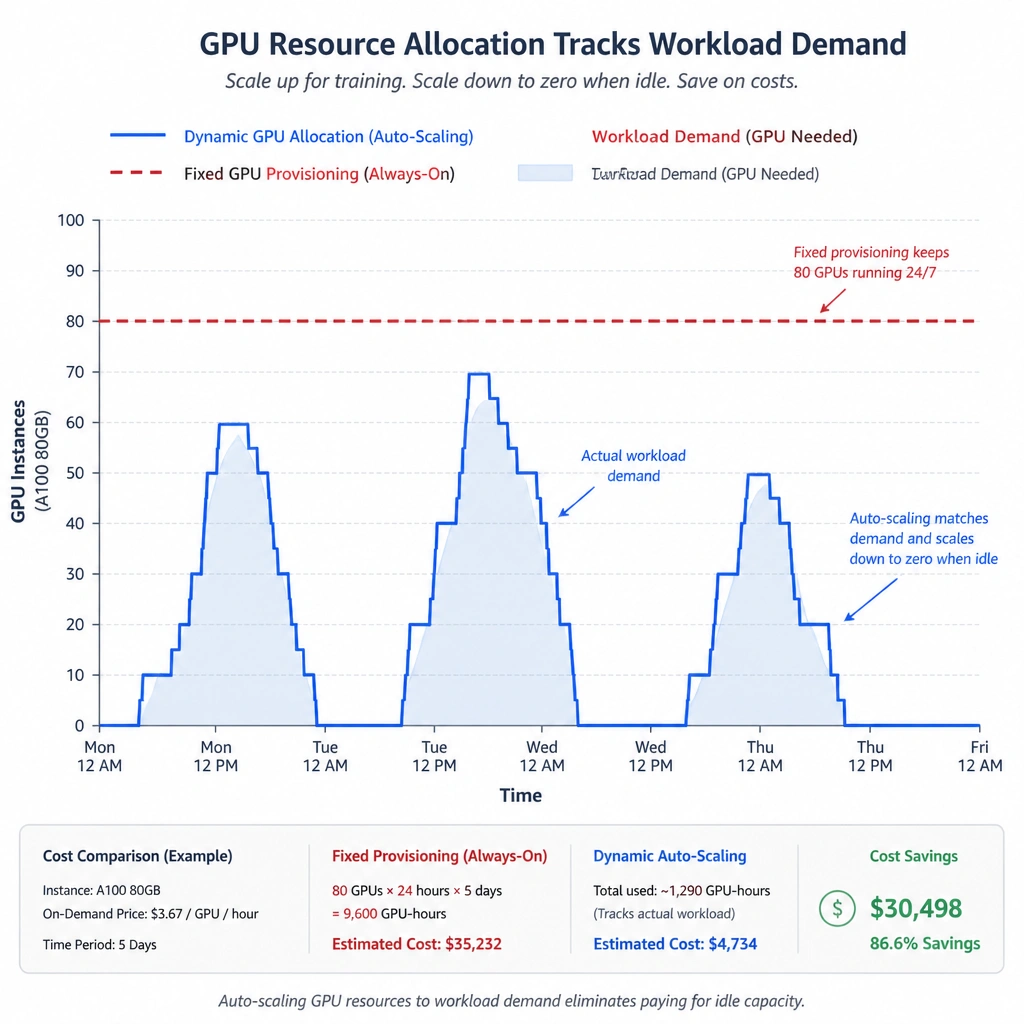Click the red 'Workload Demand (GPU Needed)' legend text

[724, 136]
